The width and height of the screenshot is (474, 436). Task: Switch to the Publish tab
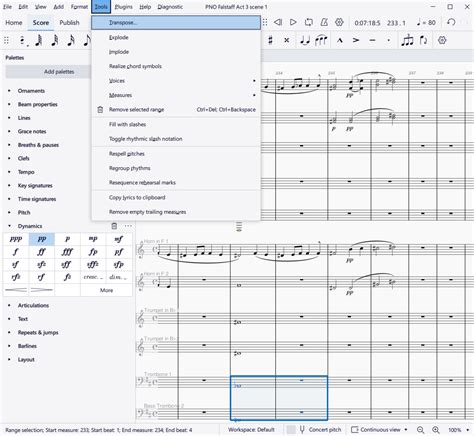click(69, 22)
